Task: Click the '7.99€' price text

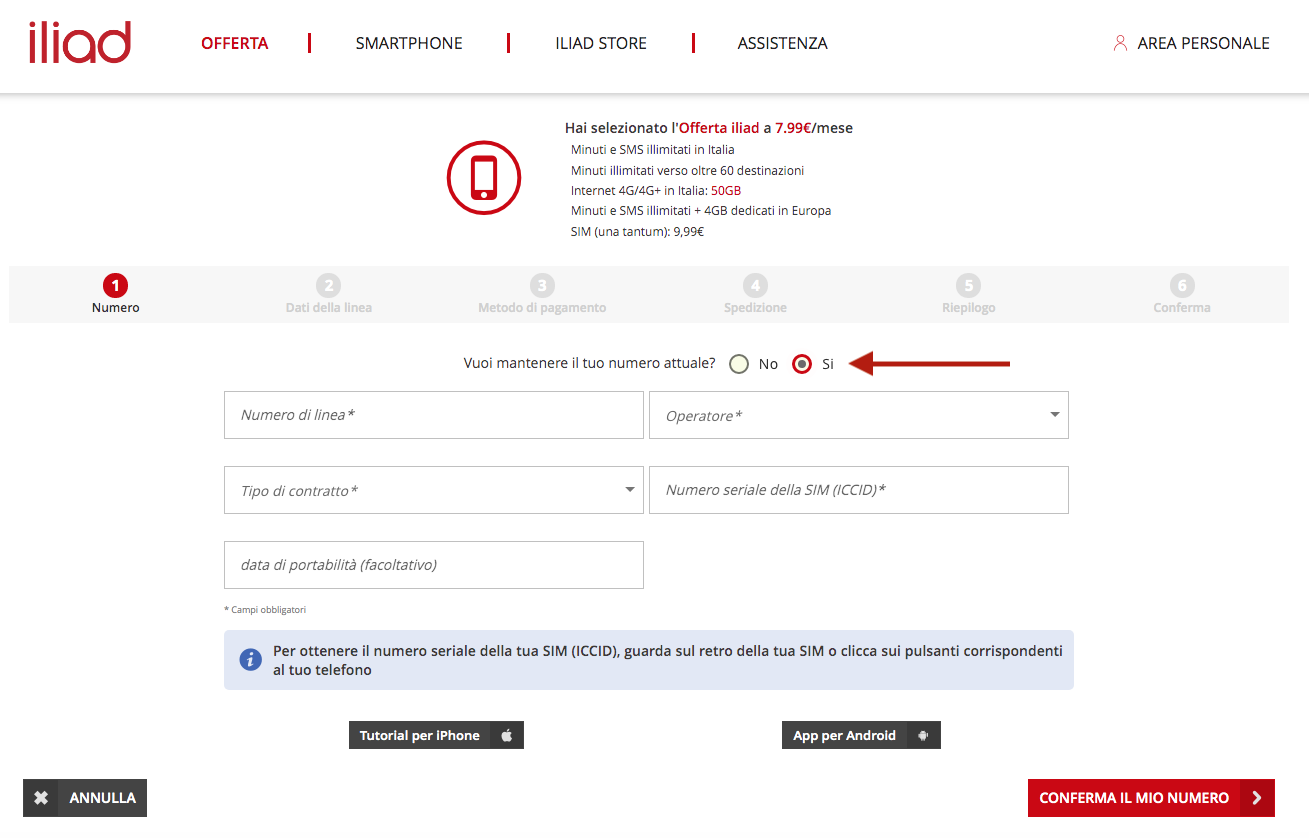Action: click(x=793, y=128)
